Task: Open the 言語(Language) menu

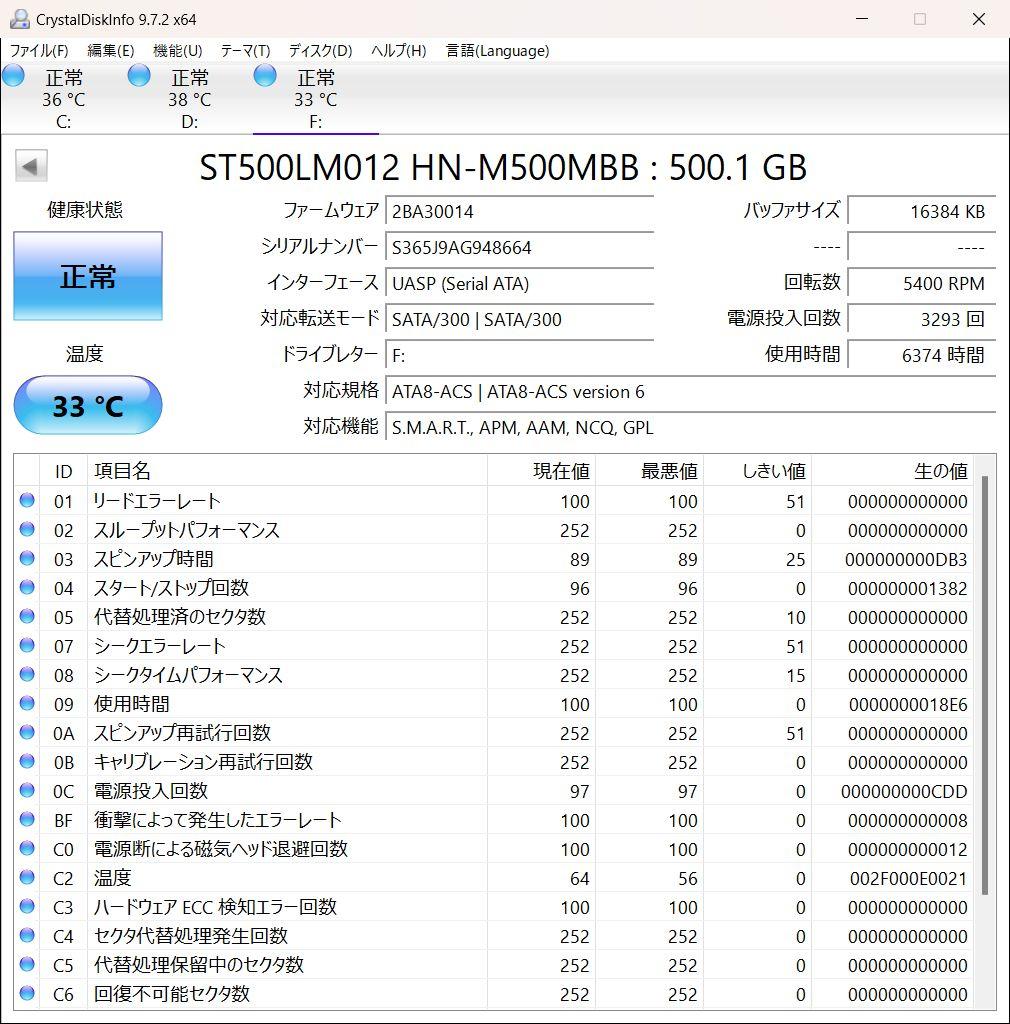Action: click(x=497, y=50)
